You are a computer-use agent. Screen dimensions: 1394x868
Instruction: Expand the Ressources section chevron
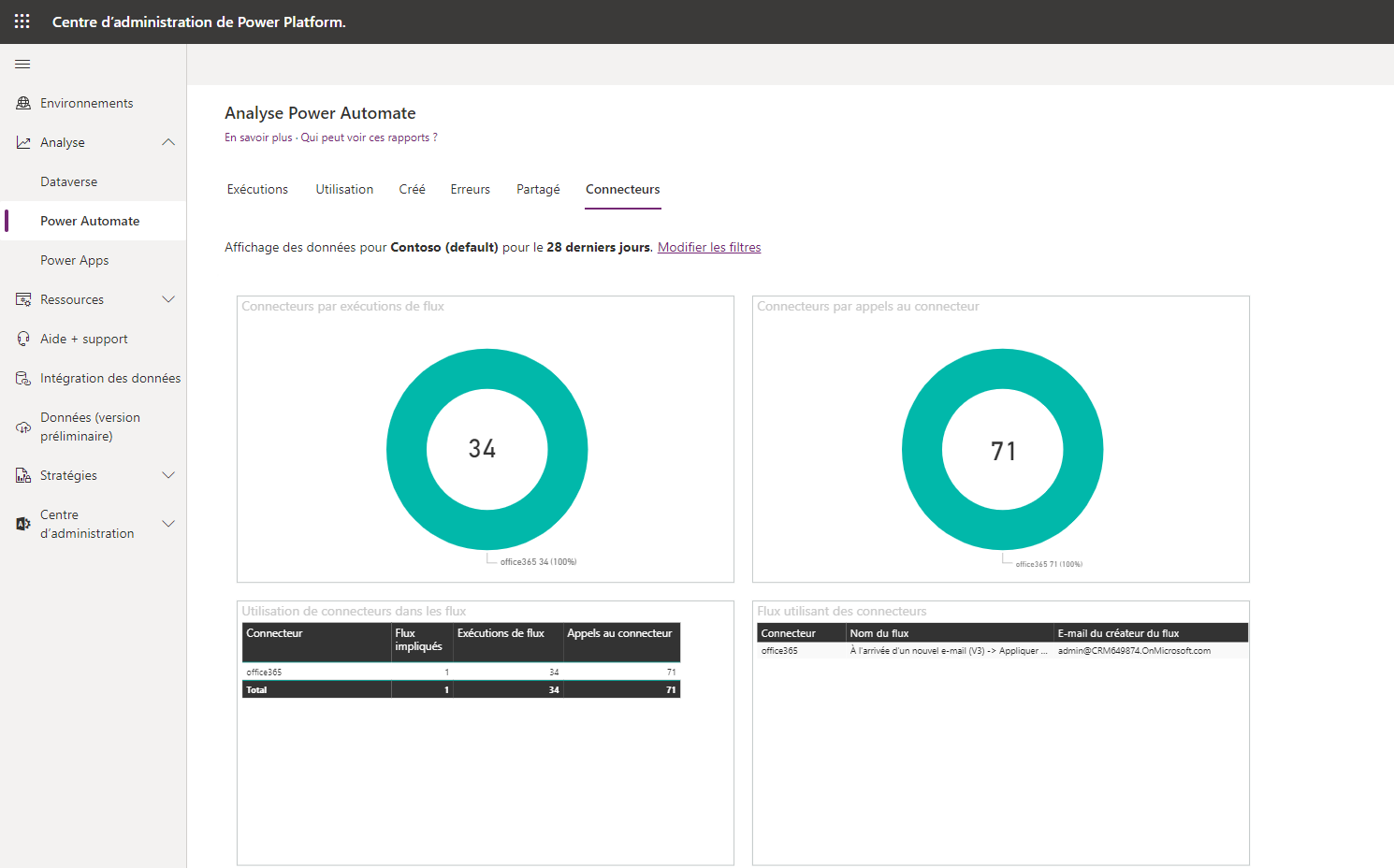pos(168,299)
